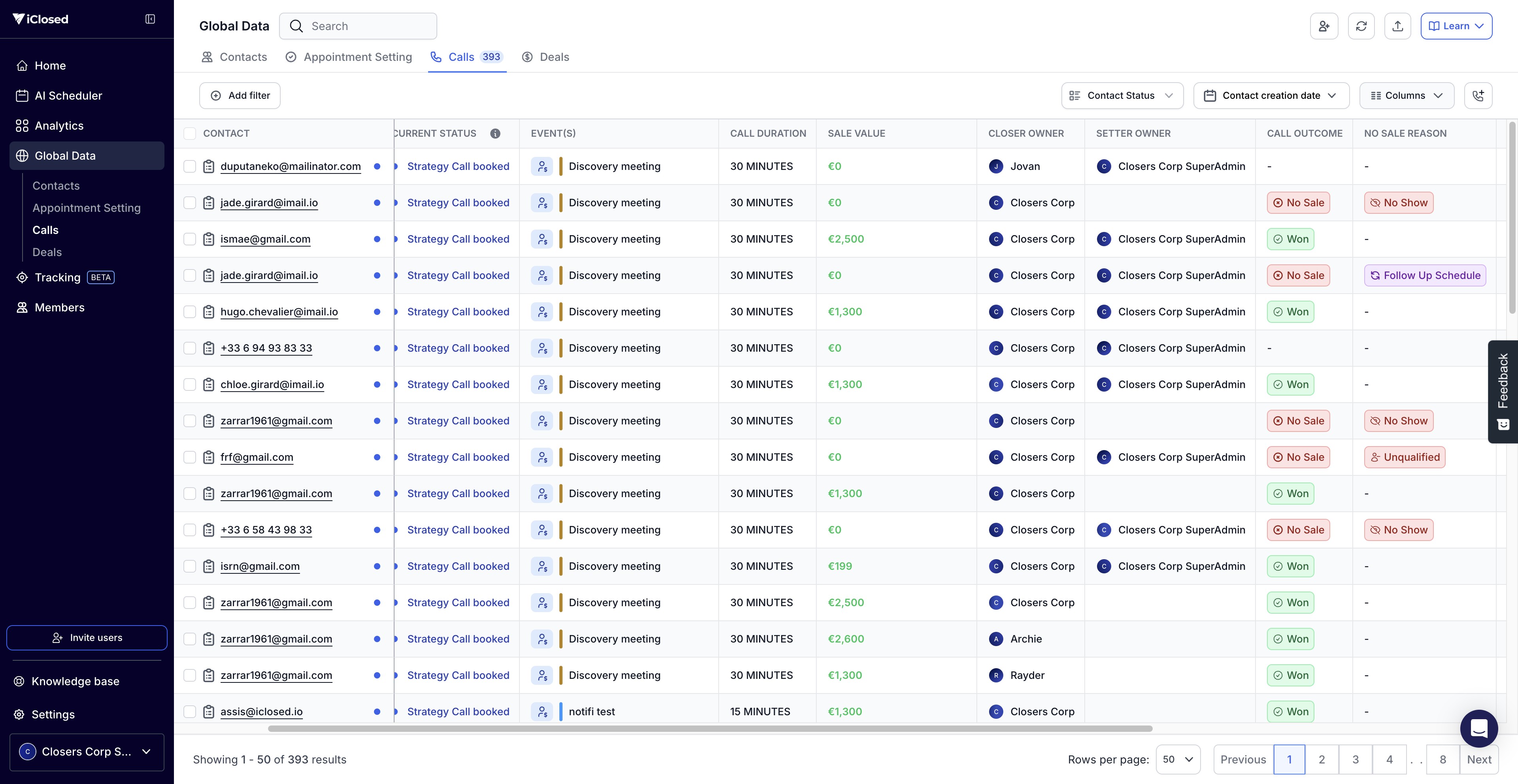Open Analytics from the sidebar
The image size is (1518, 784).
tap(59, 125)
